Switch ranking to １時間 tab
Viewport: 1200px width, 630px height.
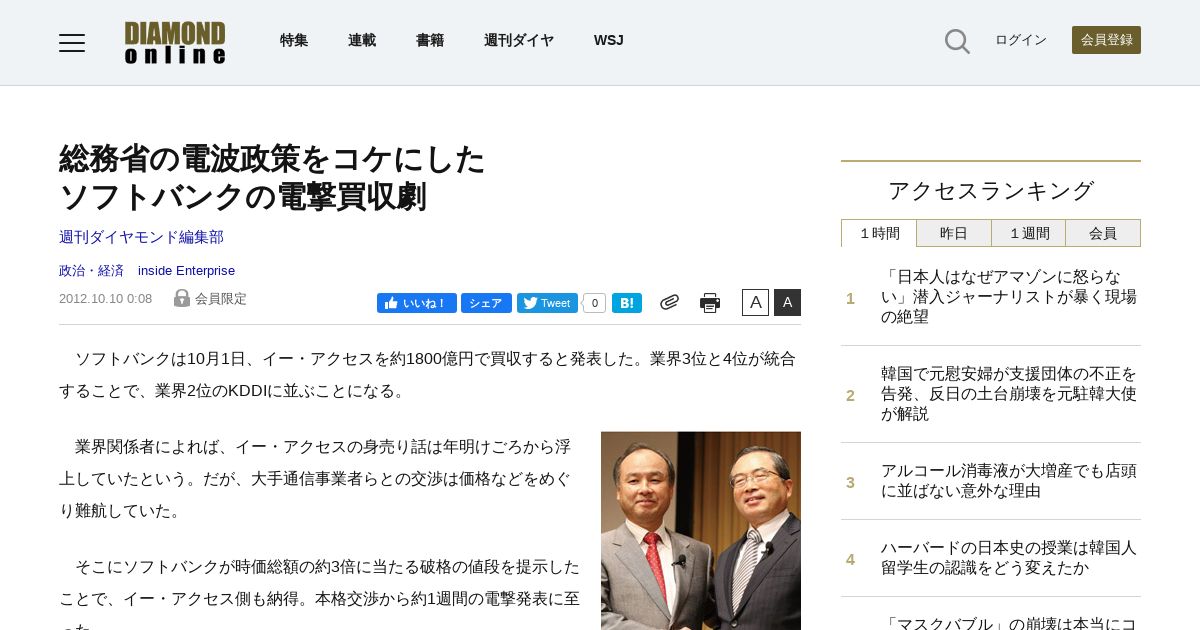point(879,233)
